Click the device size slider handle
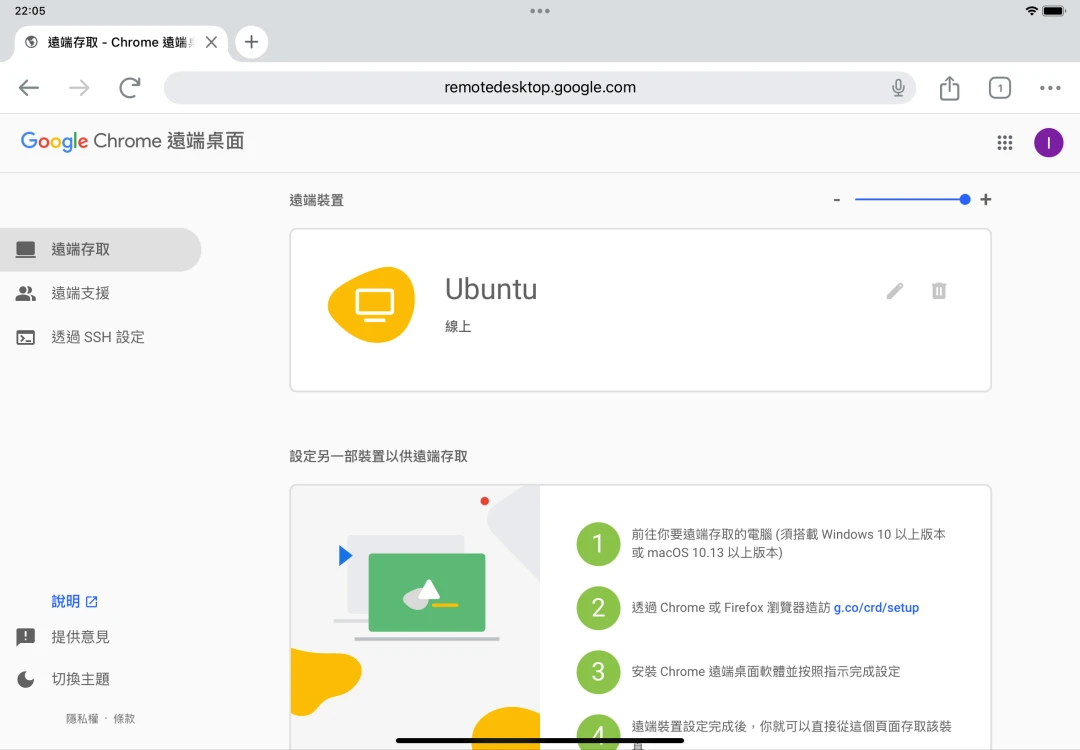 click(964, 200)
